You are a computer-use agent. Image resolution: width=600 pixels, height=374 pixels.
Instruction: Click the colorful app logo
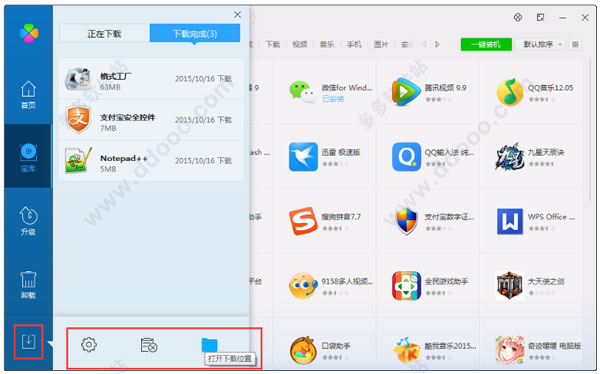click(29, 33)
